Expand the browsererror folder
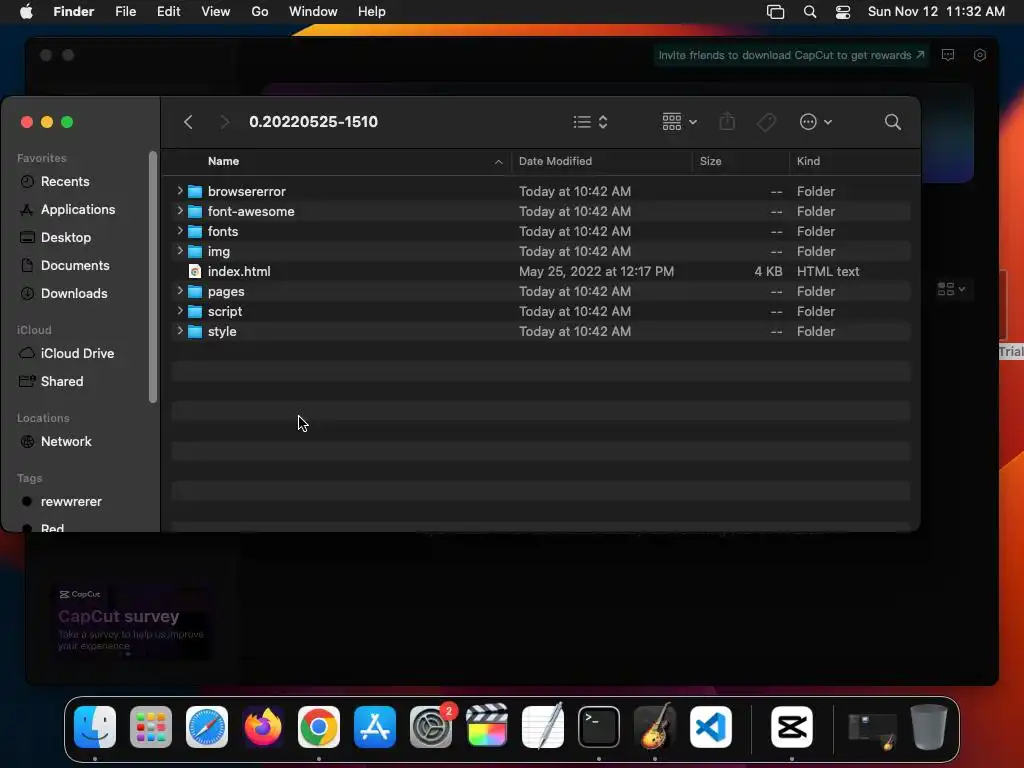 click(180, 191)
